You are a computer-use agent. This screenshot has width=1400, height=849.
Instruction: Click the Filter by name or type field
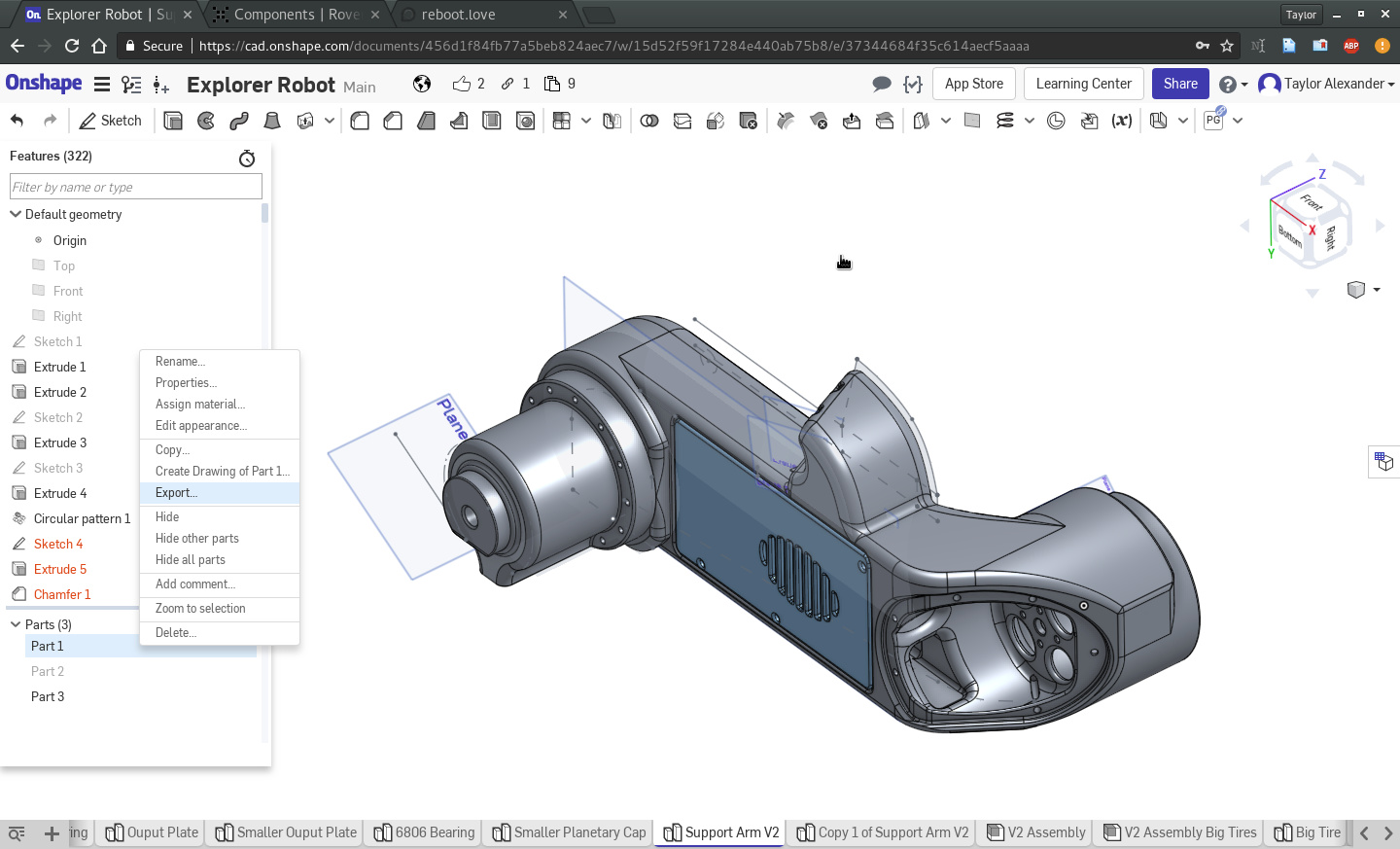click(136, 187)
